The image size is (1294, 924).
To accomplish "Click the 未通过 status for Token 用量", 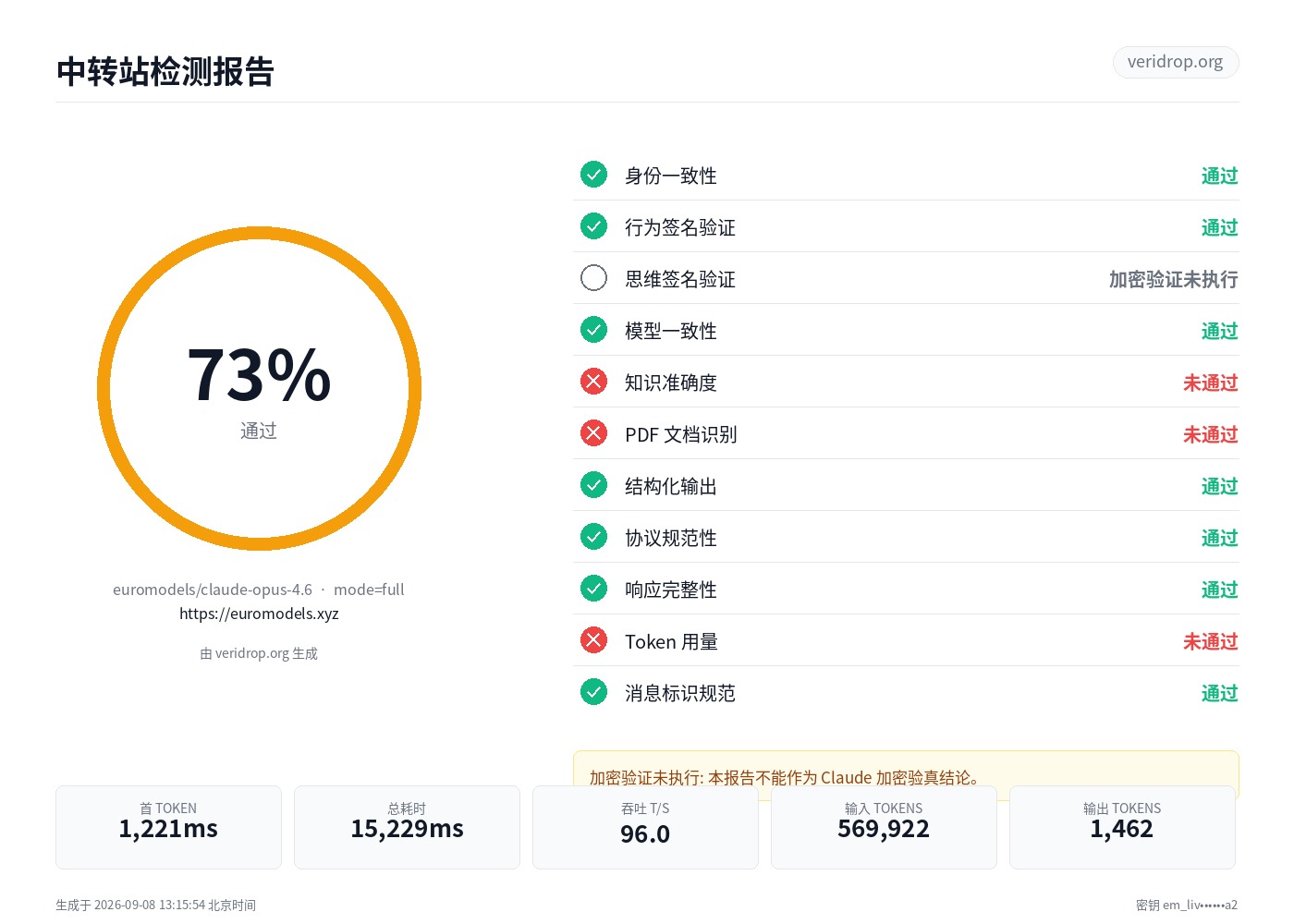I will 1211,641.
